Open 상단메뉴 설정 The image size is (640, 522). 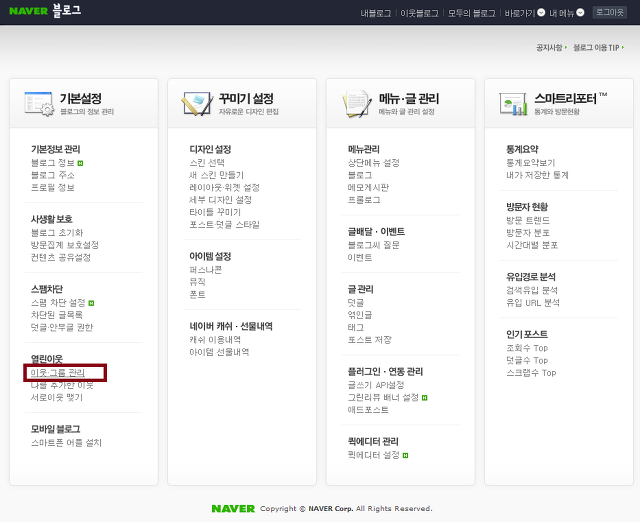click(373, 163)
